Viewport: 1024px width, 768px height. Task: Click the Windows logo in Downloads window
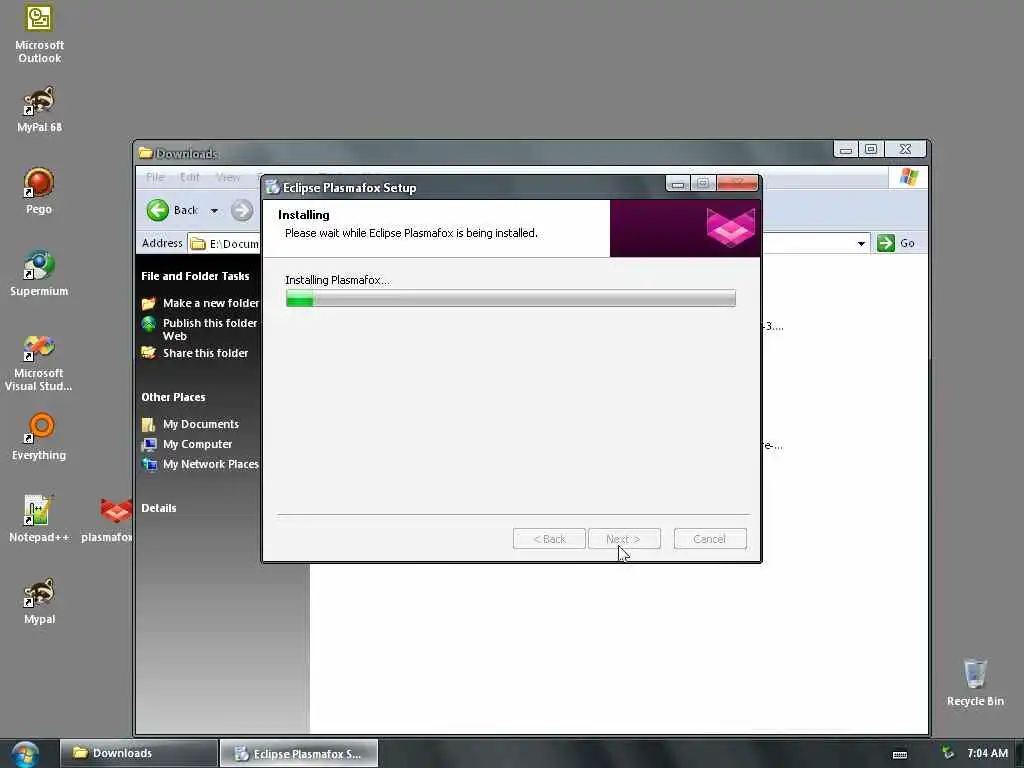point(908,177)
